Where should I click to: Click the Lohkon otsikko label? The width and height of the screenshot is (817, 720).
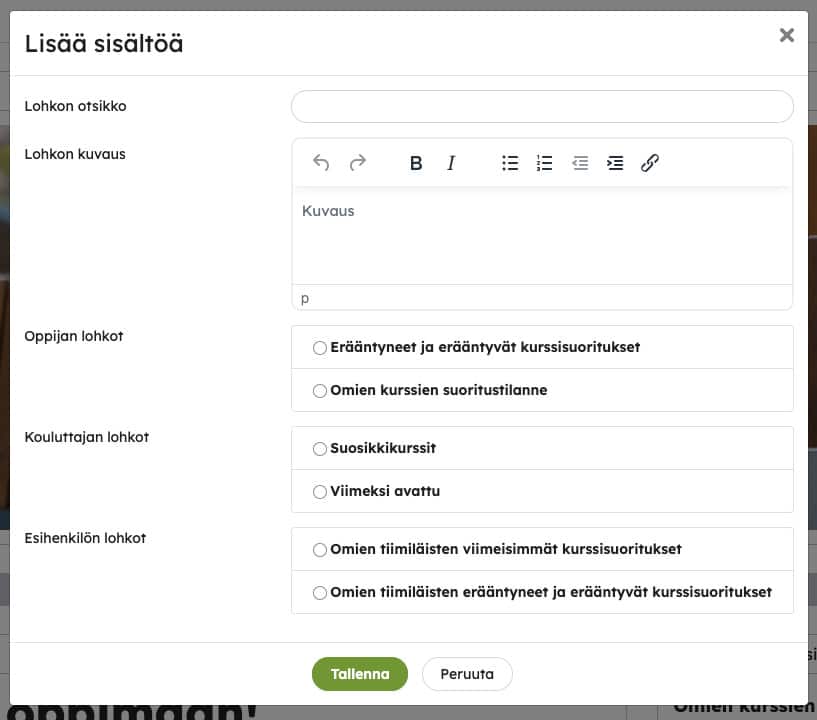click(76, 106)
